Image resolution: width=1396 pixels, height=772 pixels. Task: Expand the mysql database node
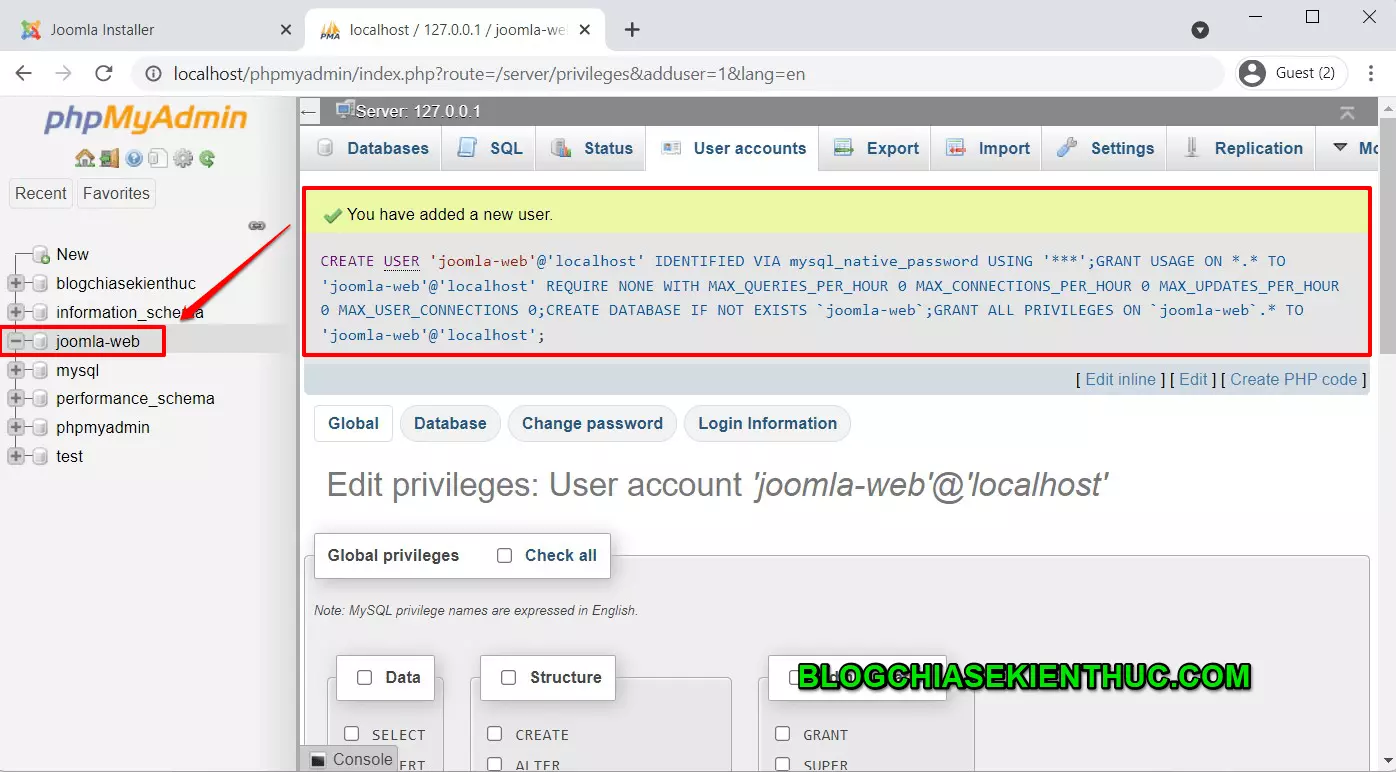pyautogui.click(x=16, y=371)
